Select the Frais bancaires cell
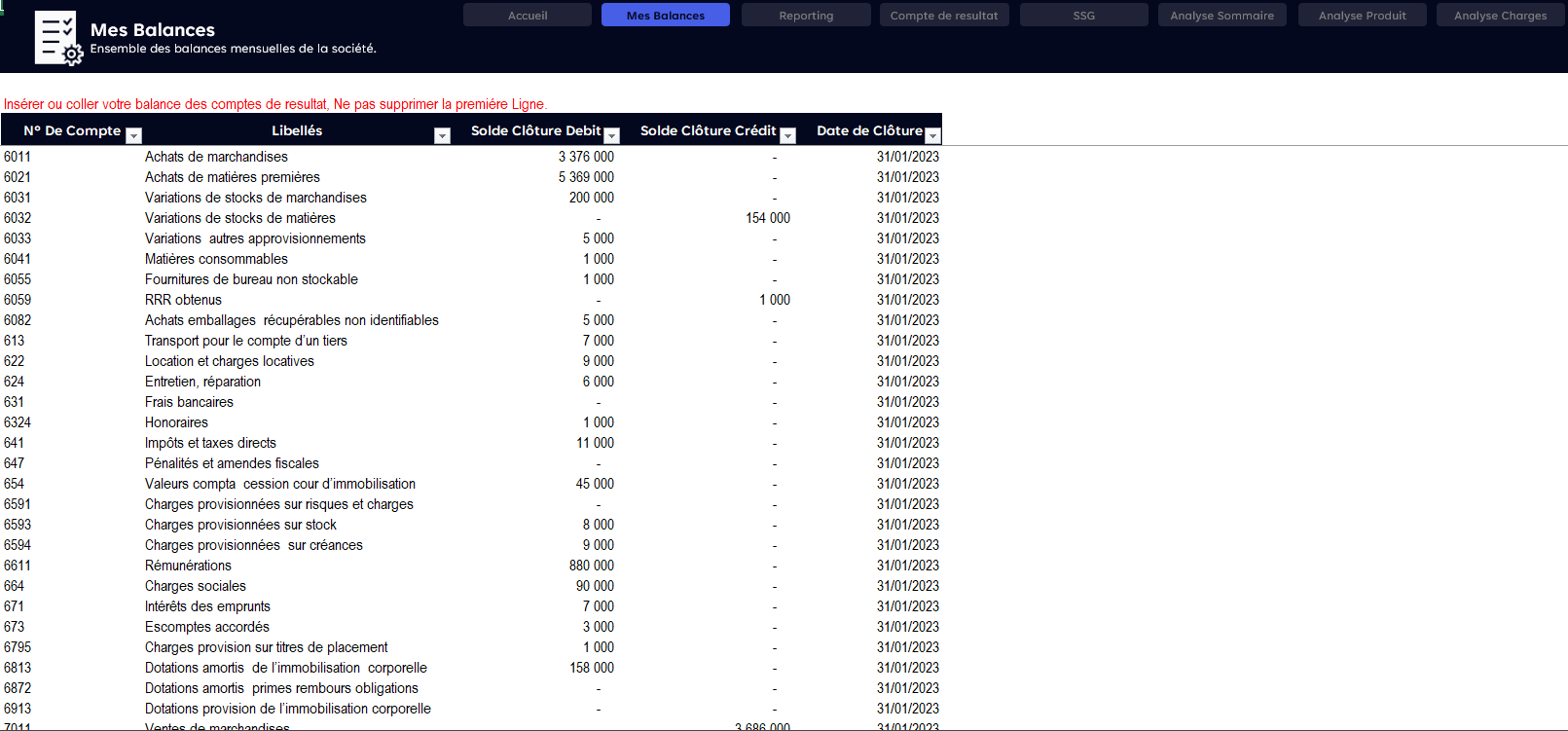1568x731 pixels. point(189,402)
